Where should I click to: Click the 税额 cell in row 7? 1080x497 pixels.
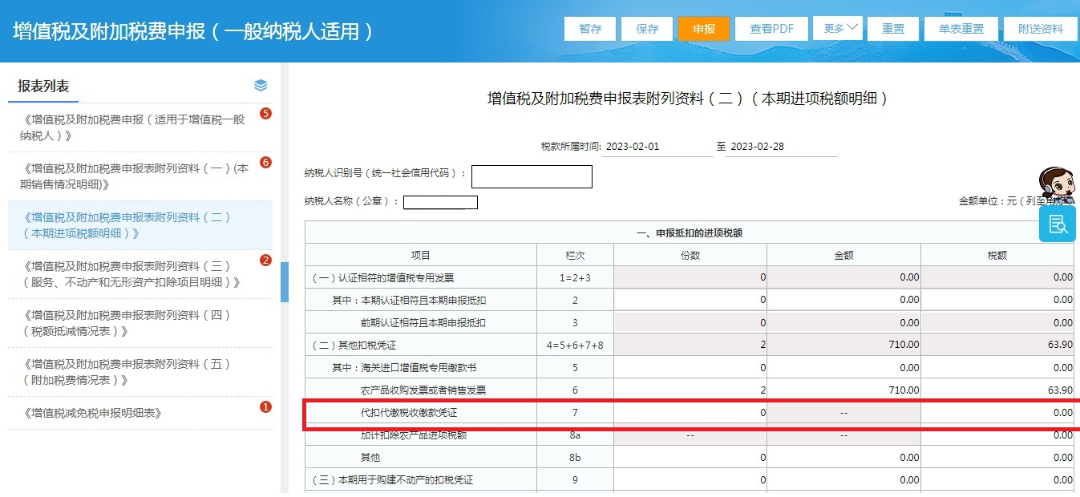(x=999, y=413)
